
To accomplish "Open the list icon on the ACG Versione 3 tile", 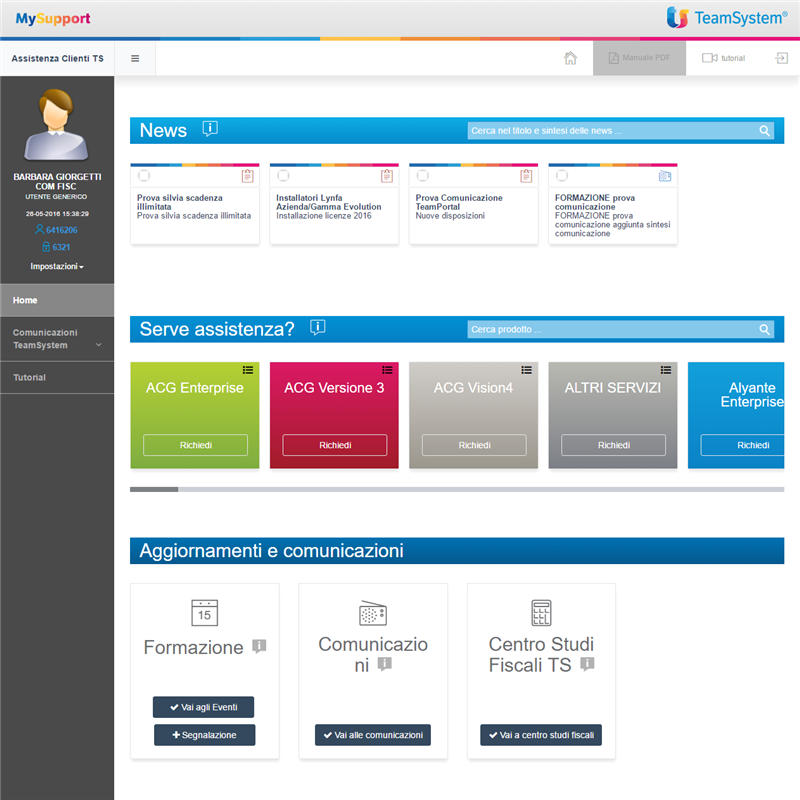I will (x=387, y=370).
